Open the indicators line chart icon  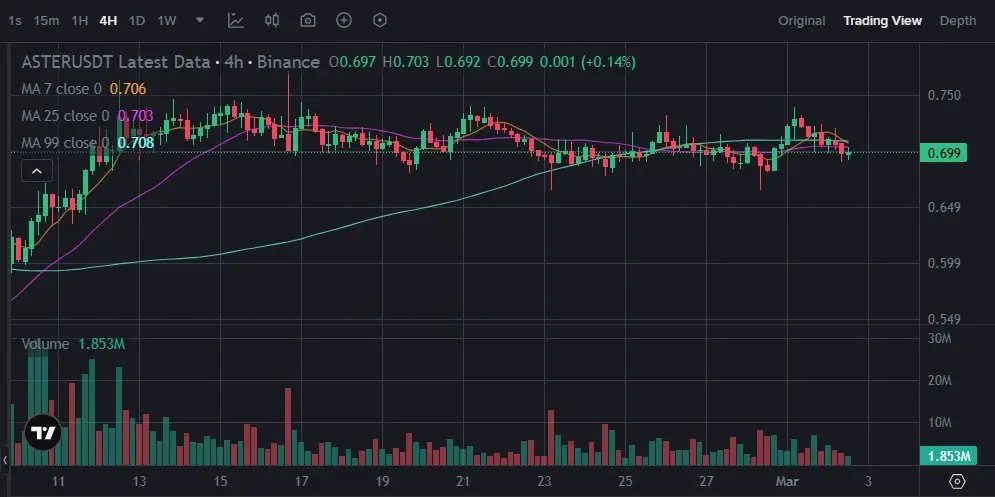[x=236, y=20]
